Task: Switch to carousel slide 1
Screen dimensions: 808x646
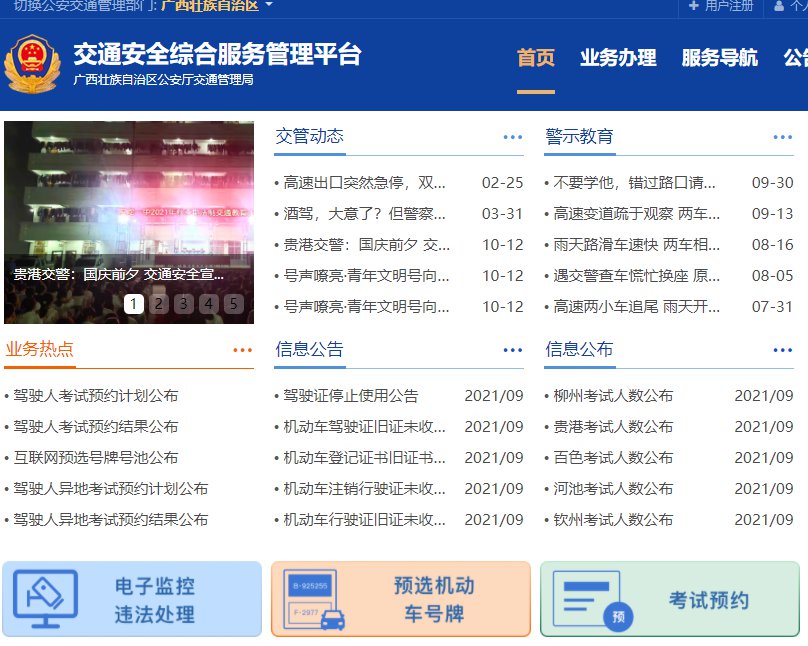Action: coord(133,304)
